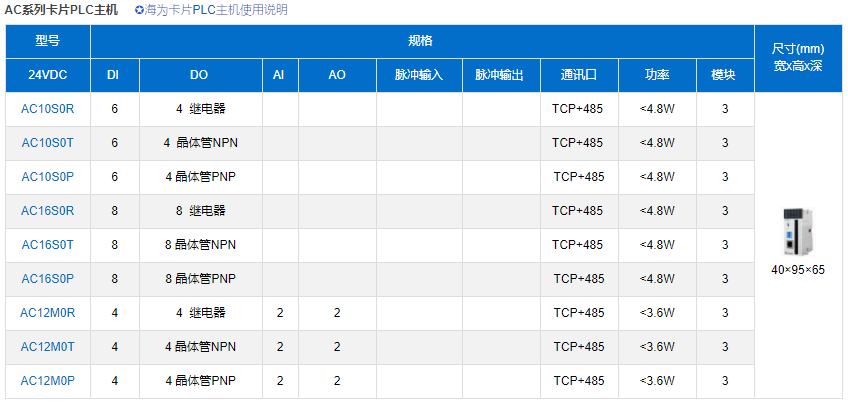Open the 海为卡片PLC主机使用说明 link

(x=215, y=10)
